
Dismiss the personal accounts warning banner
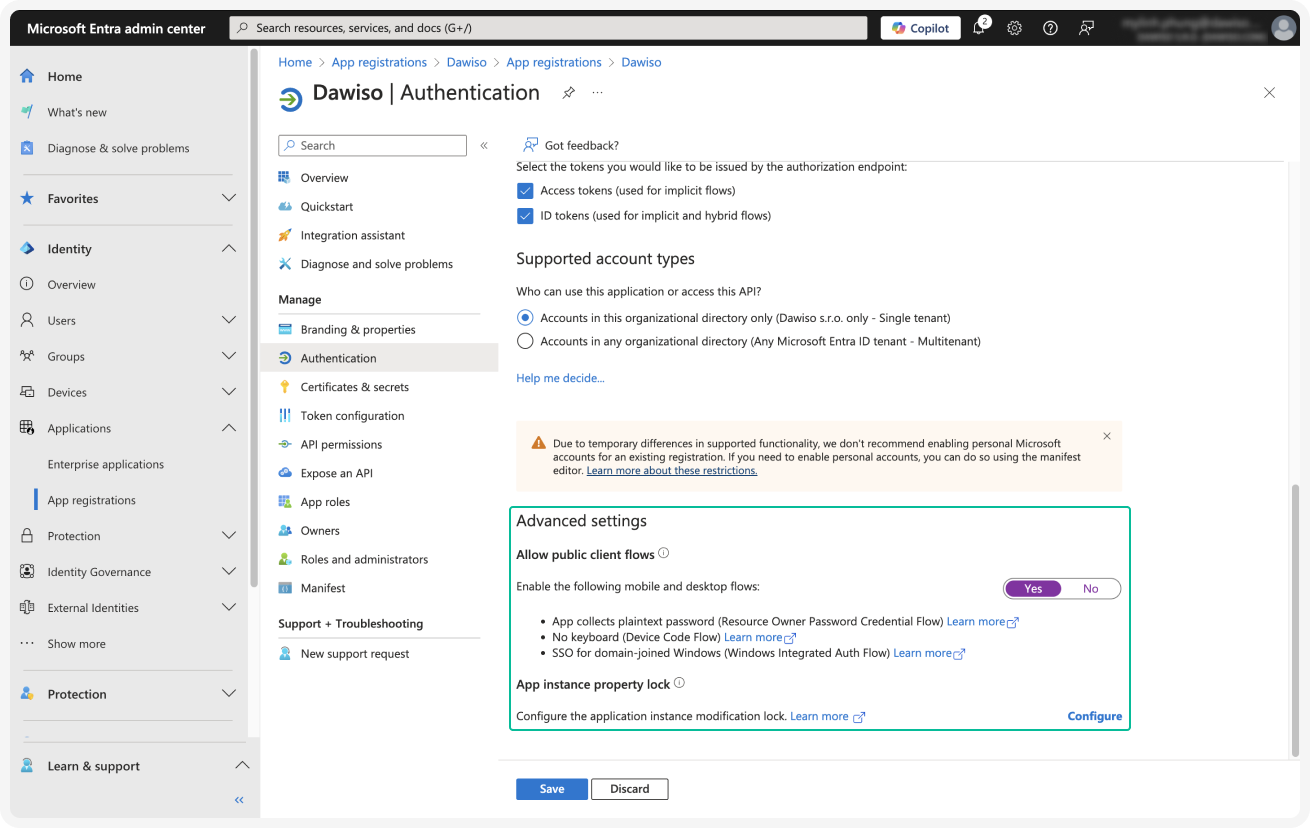(1107, 436)
